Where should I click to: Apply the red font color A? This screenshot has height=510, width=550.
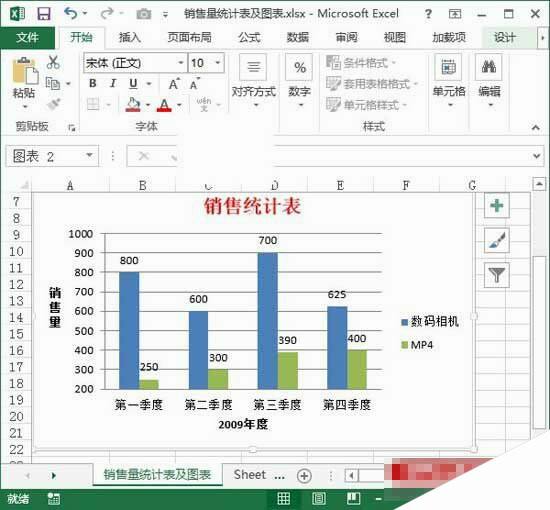(x=164, y=105)
